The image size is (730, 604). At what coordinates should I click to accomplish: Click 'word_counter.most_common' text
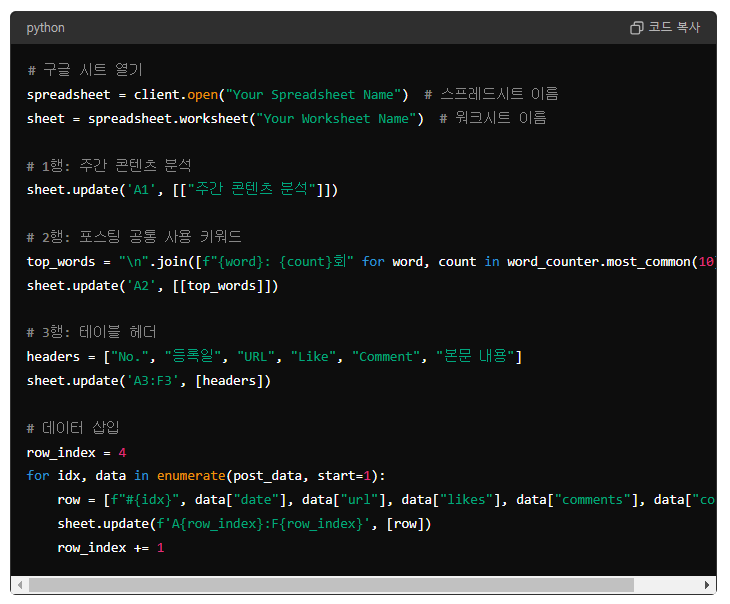pyautogui.click(x=600, y=262)
